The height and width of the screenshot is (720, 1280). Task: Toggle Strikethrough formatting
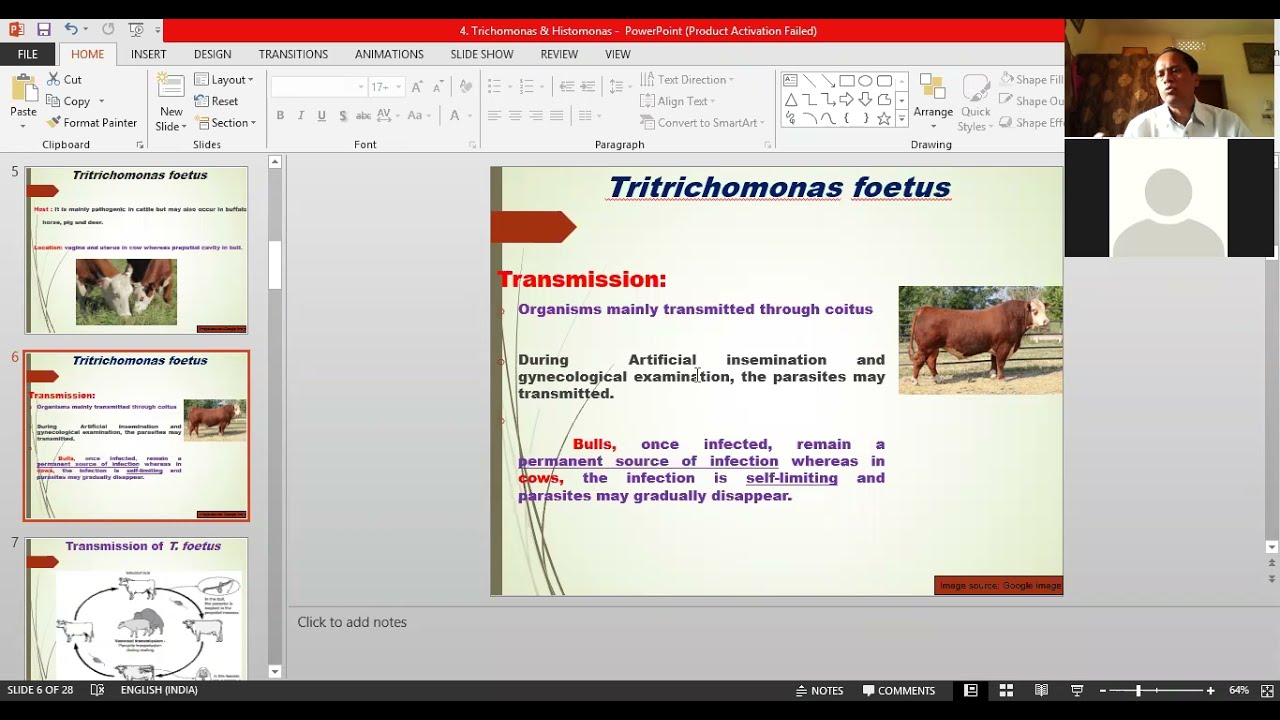(364, 116)
